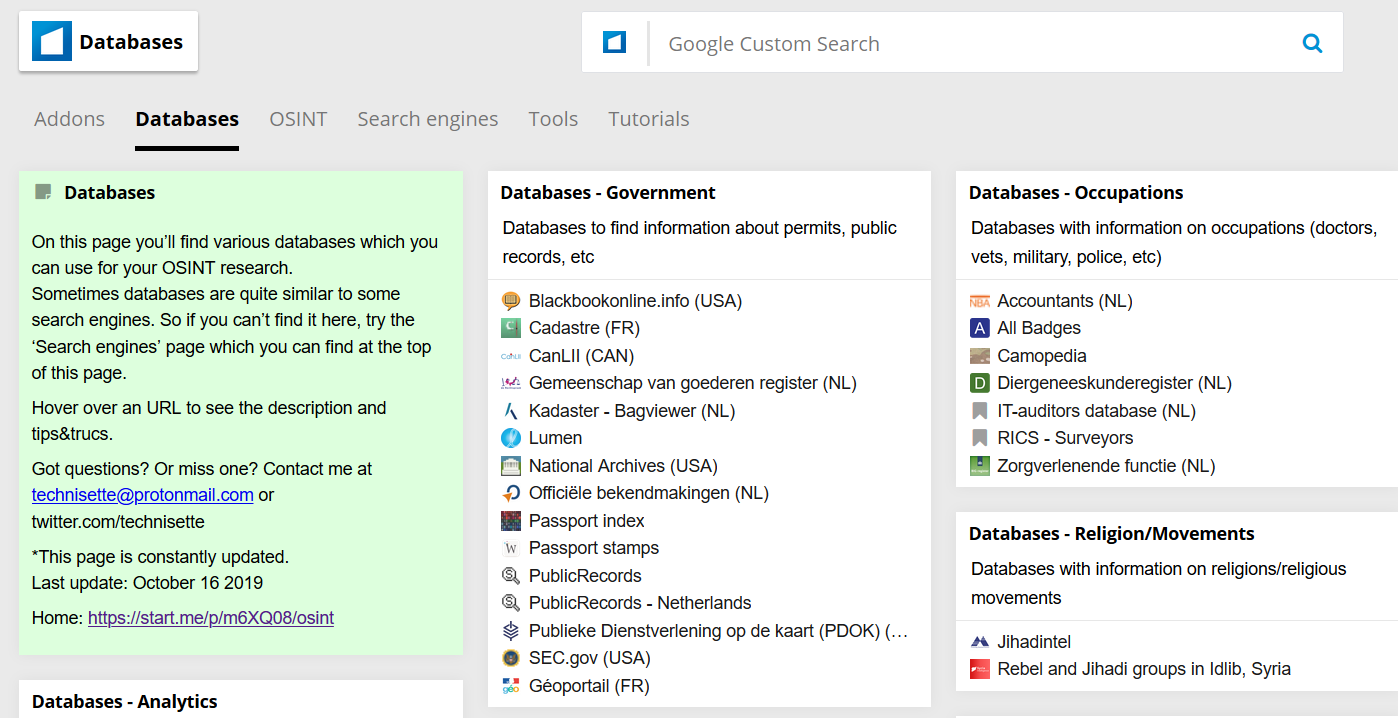Open the Diergeneeskunderegister (NL) link
1398x718 pixels.
coord(1115,383)
